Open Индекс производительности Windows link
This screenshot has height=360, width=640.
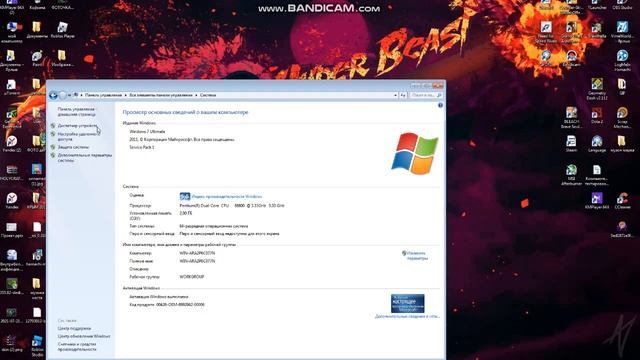tap(227, 196)
